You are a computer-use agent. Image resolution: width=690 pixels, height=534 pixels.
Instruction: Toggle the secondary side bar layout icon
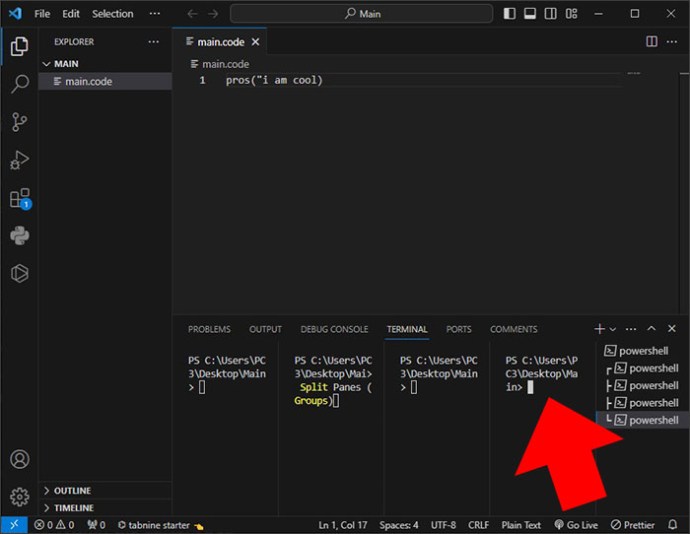[x=551, y=14]
